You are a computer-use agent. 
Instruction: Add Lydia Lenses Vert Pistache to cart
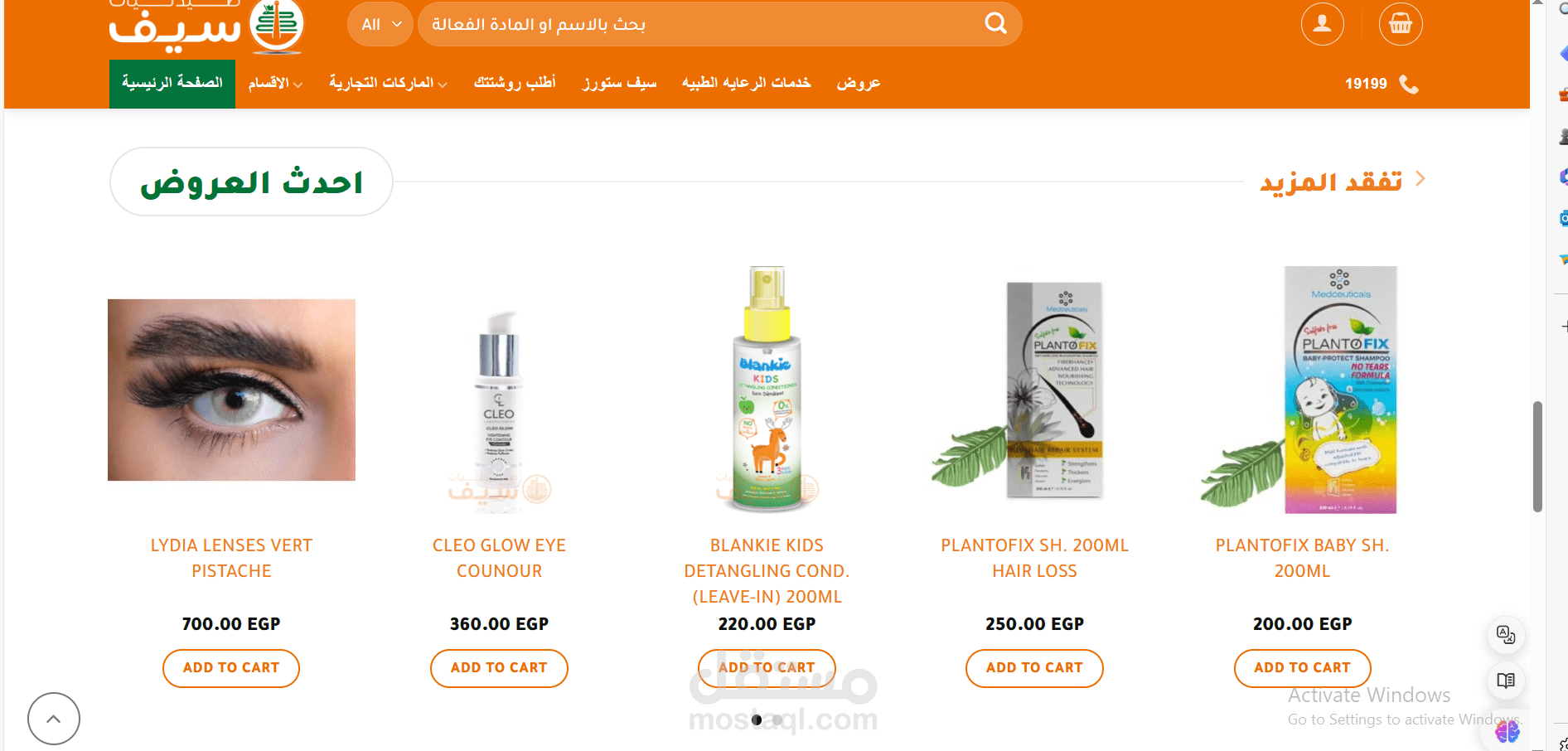point(231,668)
